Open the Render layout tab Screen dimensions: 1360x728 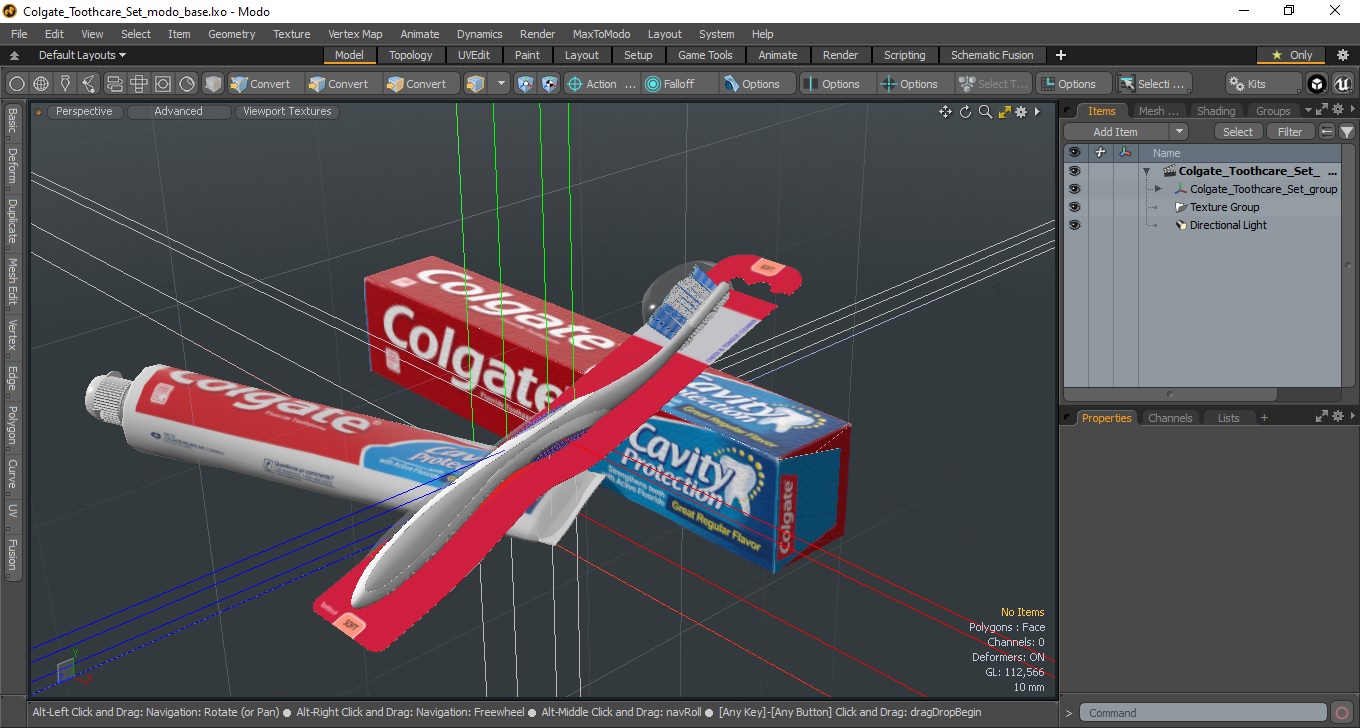(x=840, y=55)
